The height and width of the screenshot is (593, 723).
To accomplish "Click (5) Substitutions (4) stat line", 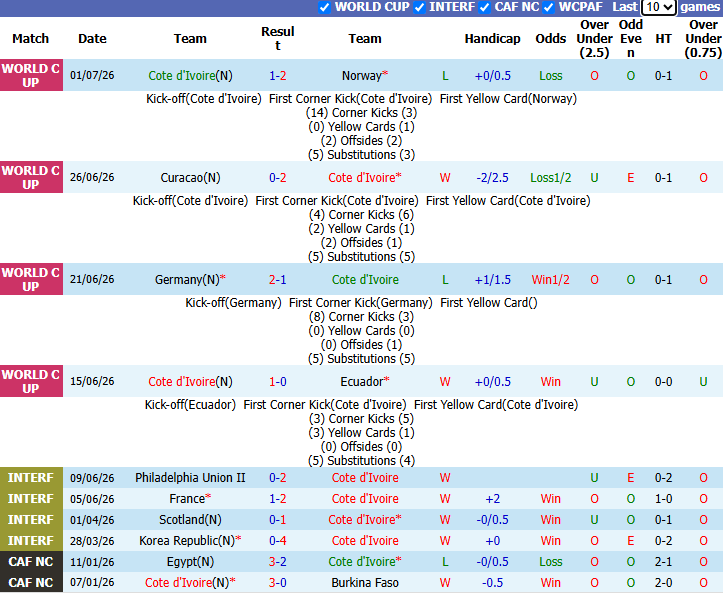I will [x=362, y=460].
